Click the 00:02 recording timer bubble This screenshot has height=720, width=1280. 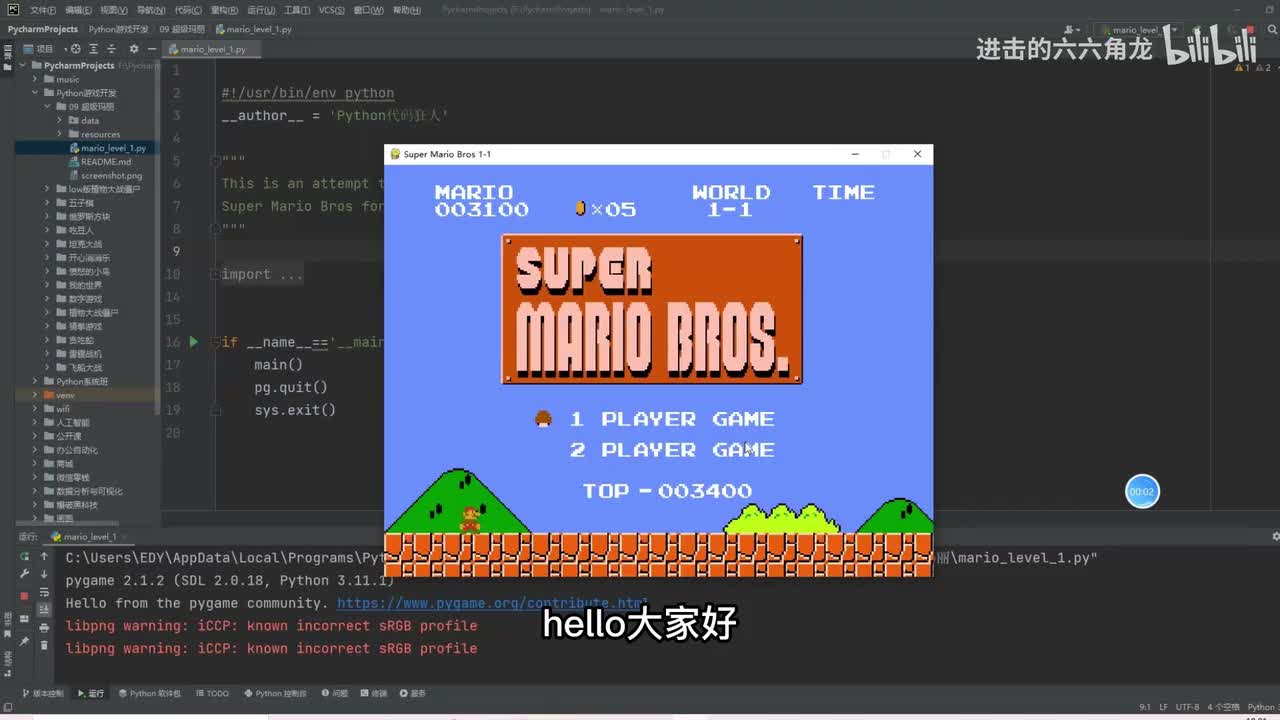tap(1142, 492)
